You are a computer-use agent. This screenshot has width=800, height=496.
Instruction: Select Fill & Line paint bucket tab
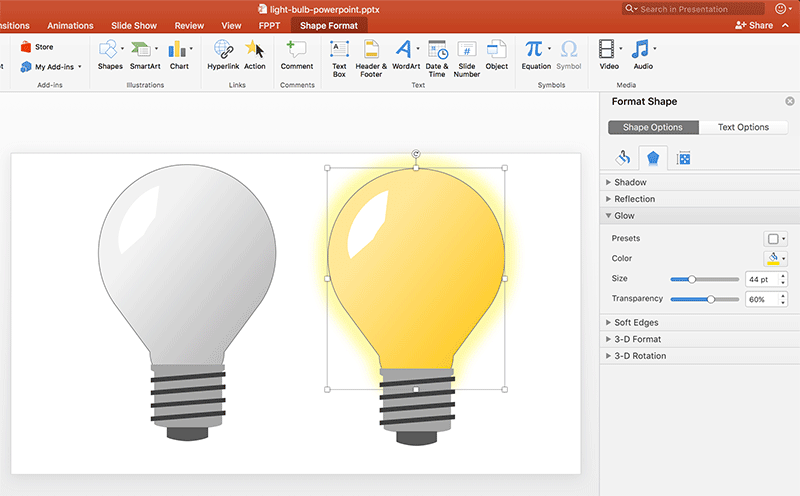click(622, 158)
